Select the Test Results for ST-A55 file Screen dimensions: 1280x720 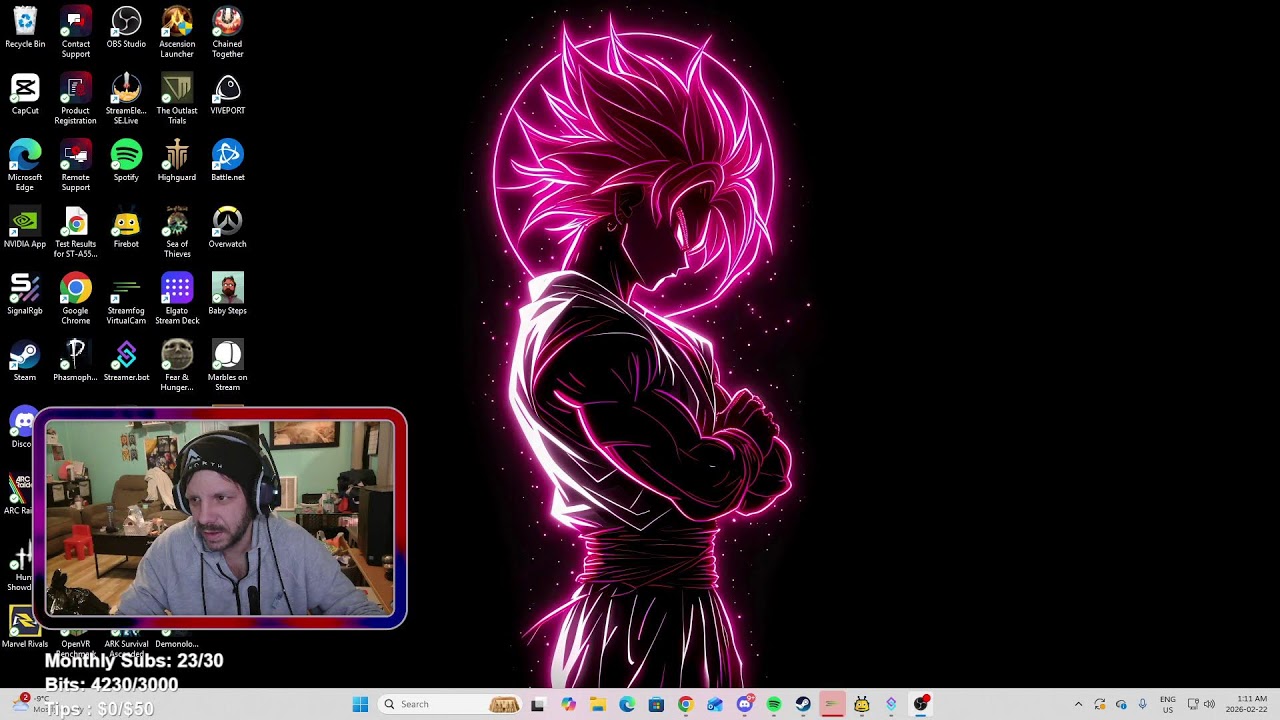pos(76,232)
